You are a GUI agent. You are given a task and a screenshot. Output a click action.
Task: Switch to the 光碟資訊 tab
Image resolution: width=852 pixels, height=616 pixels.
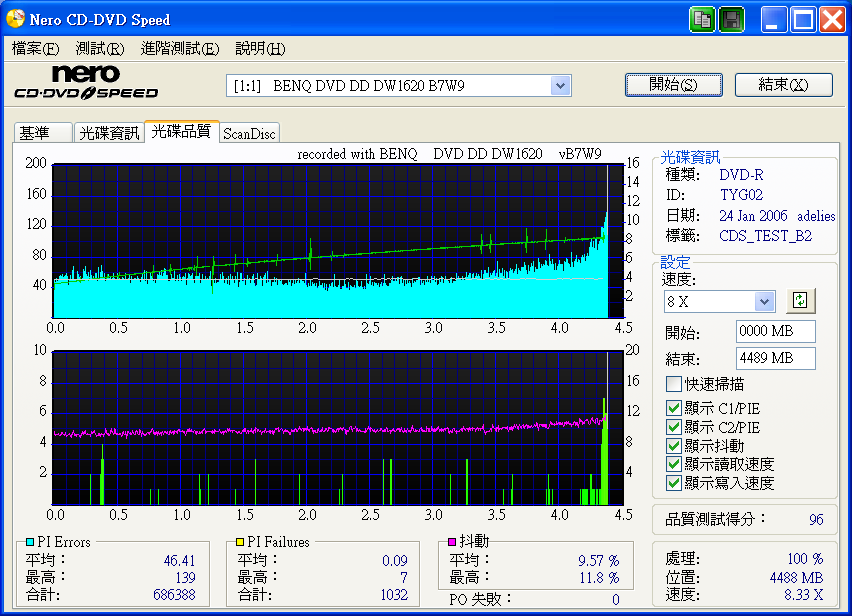pyautogui.click(x=109, y=133)
